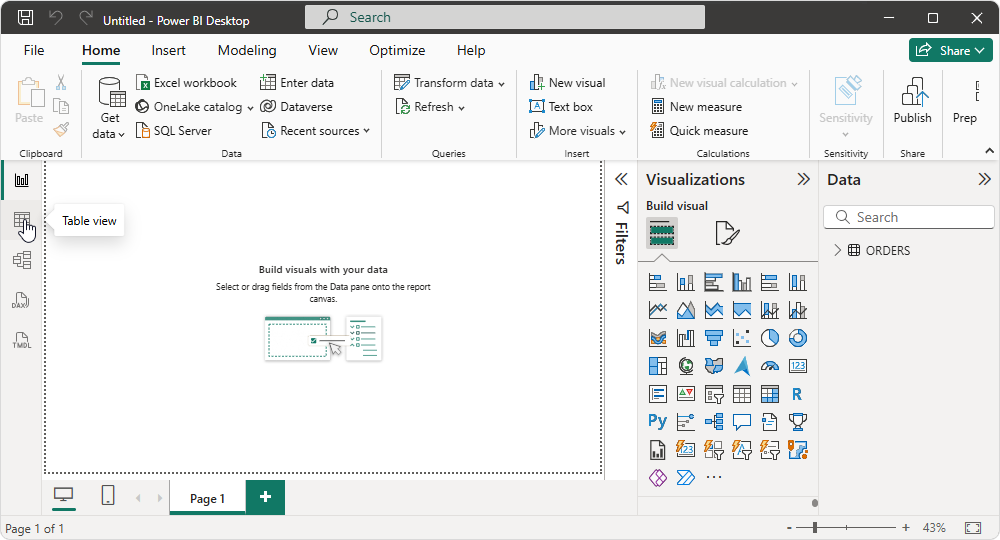The image size is (1000, 540).
Task: Switch to mobile layout view
Action: point(108,496)
